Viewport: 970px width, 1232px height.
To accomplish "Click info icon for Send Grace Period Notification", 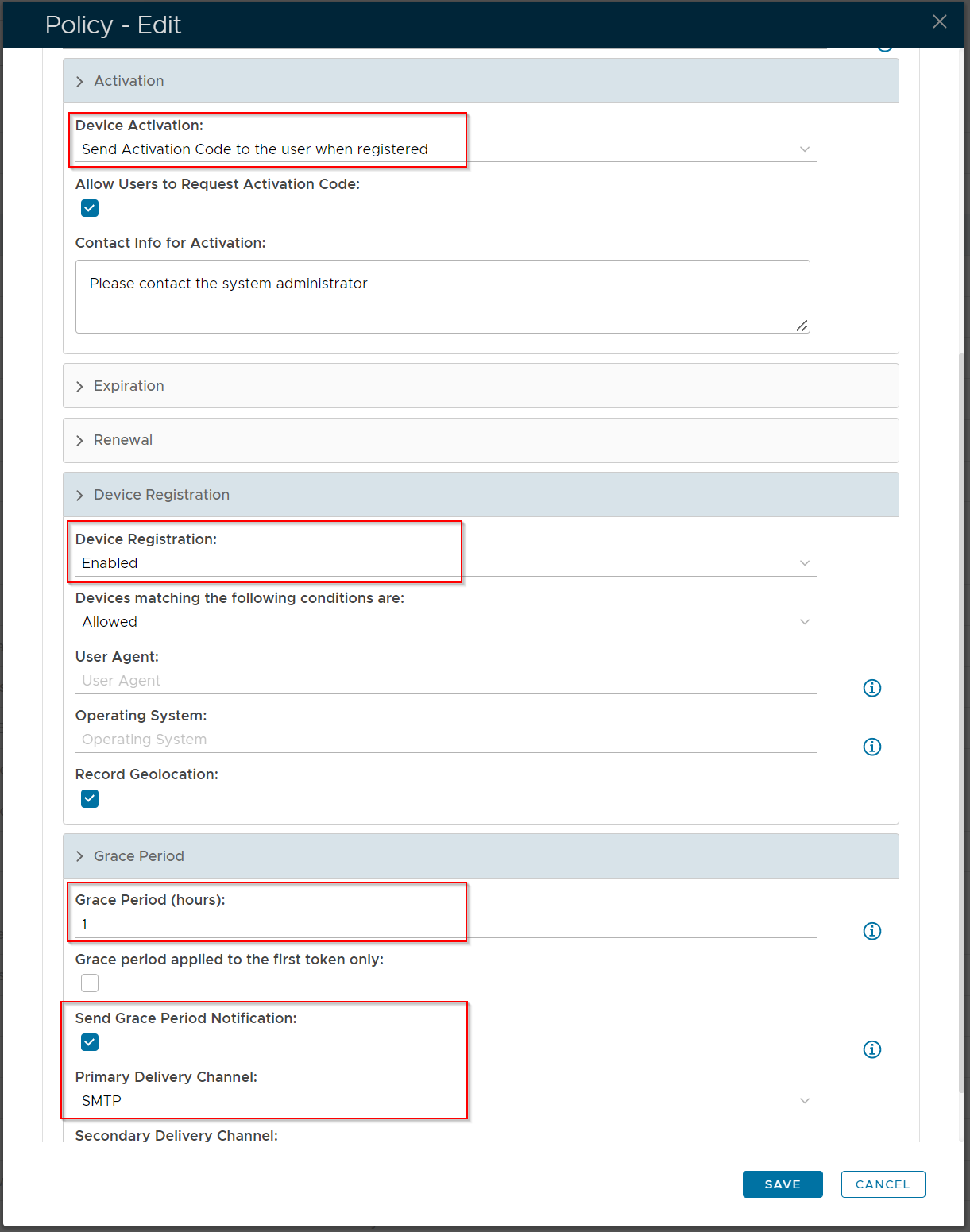I will click(871, 1049).
